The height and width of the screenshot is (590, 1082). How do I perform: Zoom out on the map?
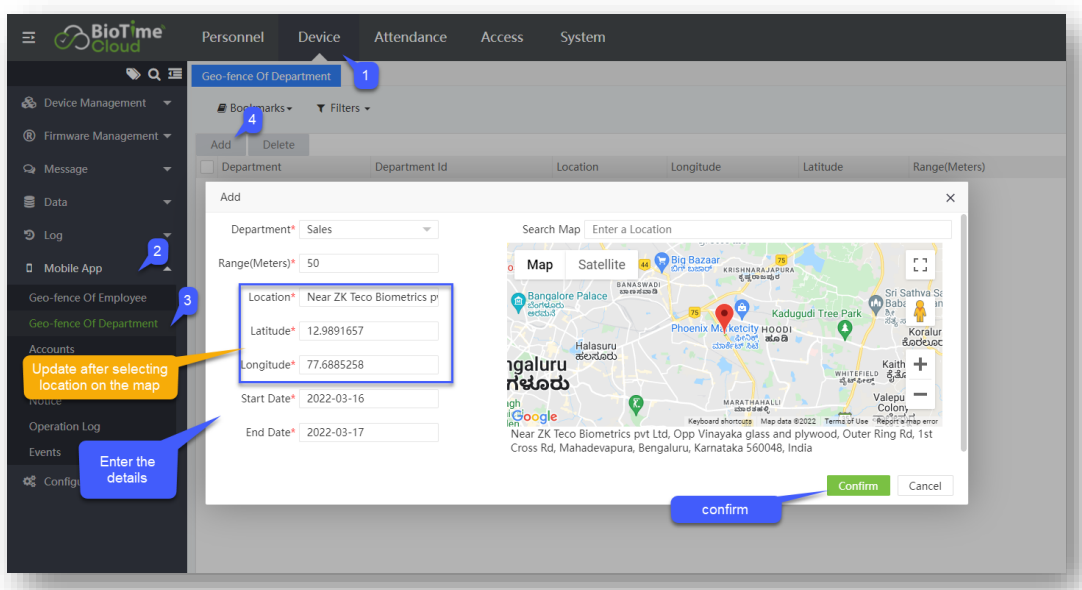point(920,395)
